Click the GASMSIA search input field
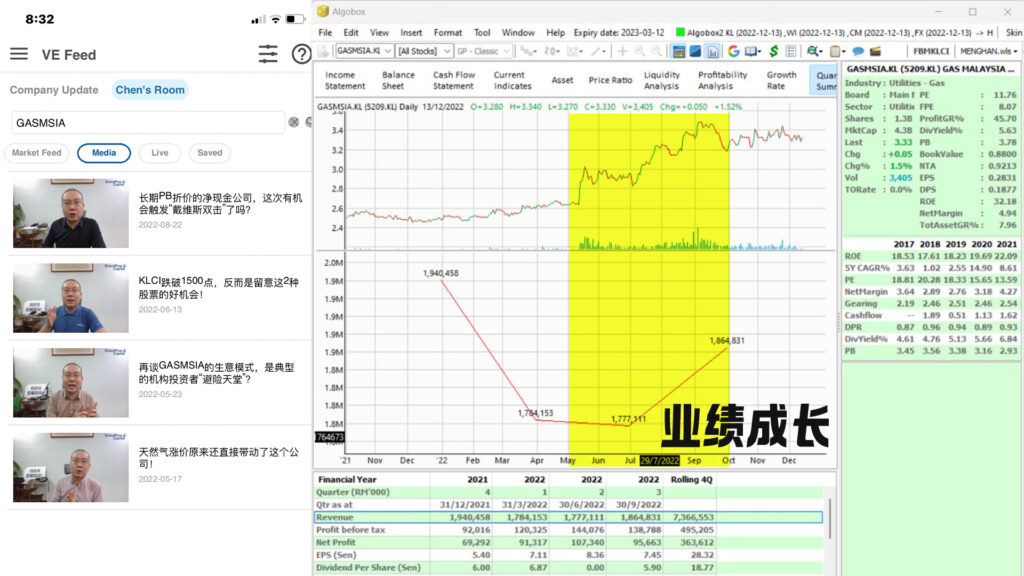The image size is (1024, 576). [x=148, y=122]
